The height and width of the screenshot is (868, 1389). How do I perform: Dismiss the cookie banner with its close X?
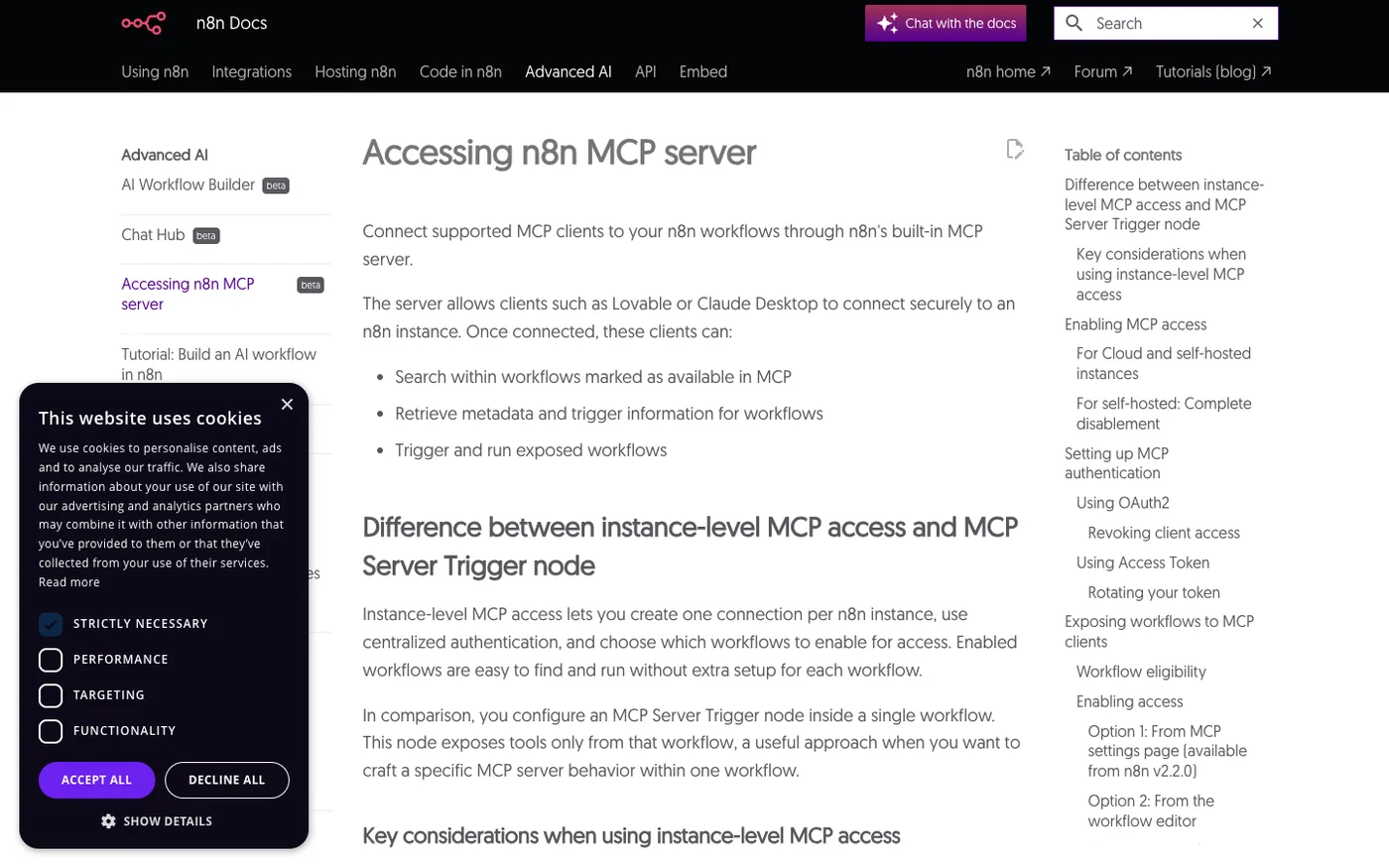coord(287,404)
